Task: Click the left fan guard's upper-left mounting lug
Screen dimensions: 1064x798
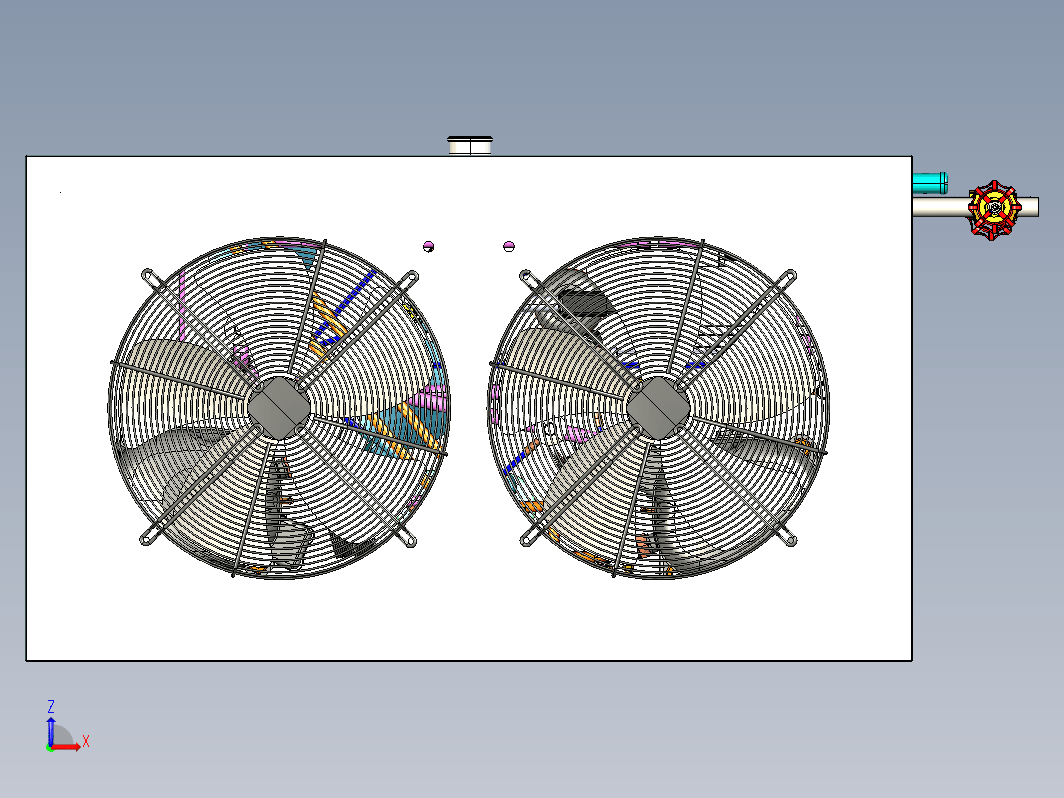Action: (149, 276)
